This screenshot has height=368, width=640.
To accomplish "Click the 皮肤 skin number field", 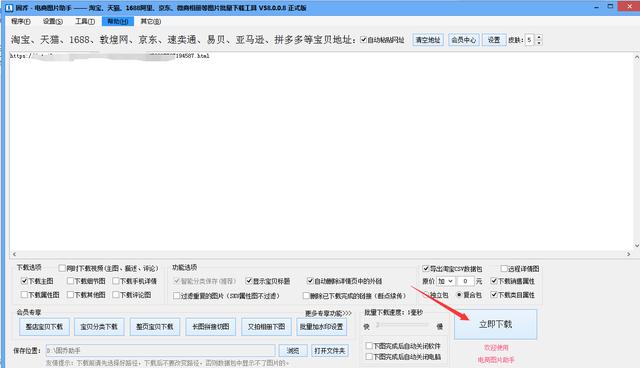I will click(x=530, y=40).
